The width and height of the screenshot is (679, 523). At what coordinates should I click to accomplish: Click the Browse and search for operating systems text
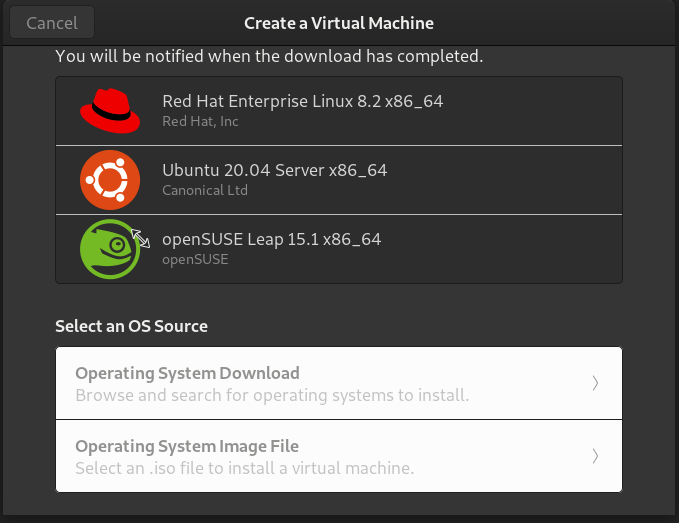tap(272, 395)
